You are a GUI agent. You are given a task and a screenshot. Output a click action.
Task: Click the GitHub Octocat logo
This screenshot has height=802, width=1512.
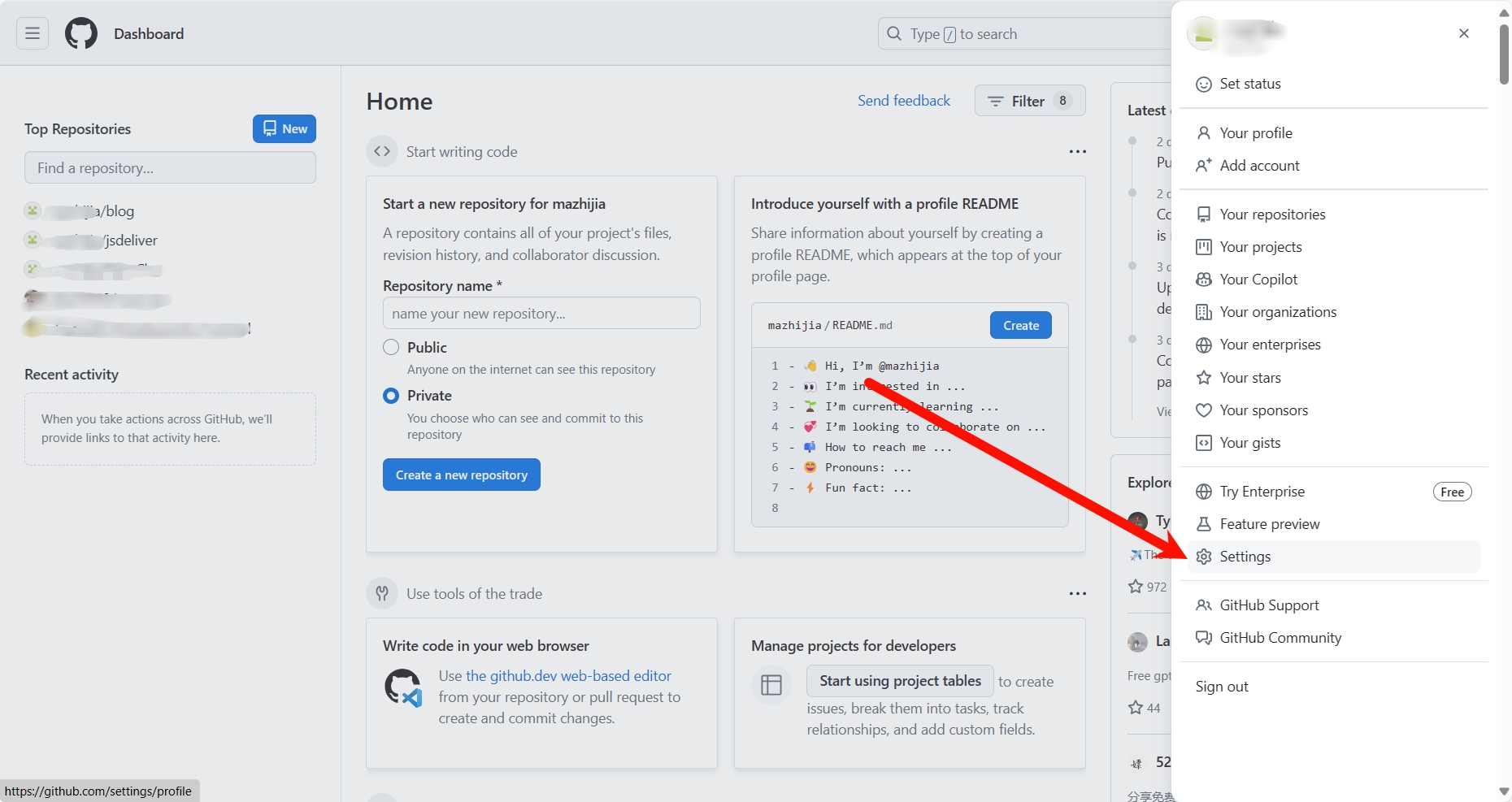point(81,33)
